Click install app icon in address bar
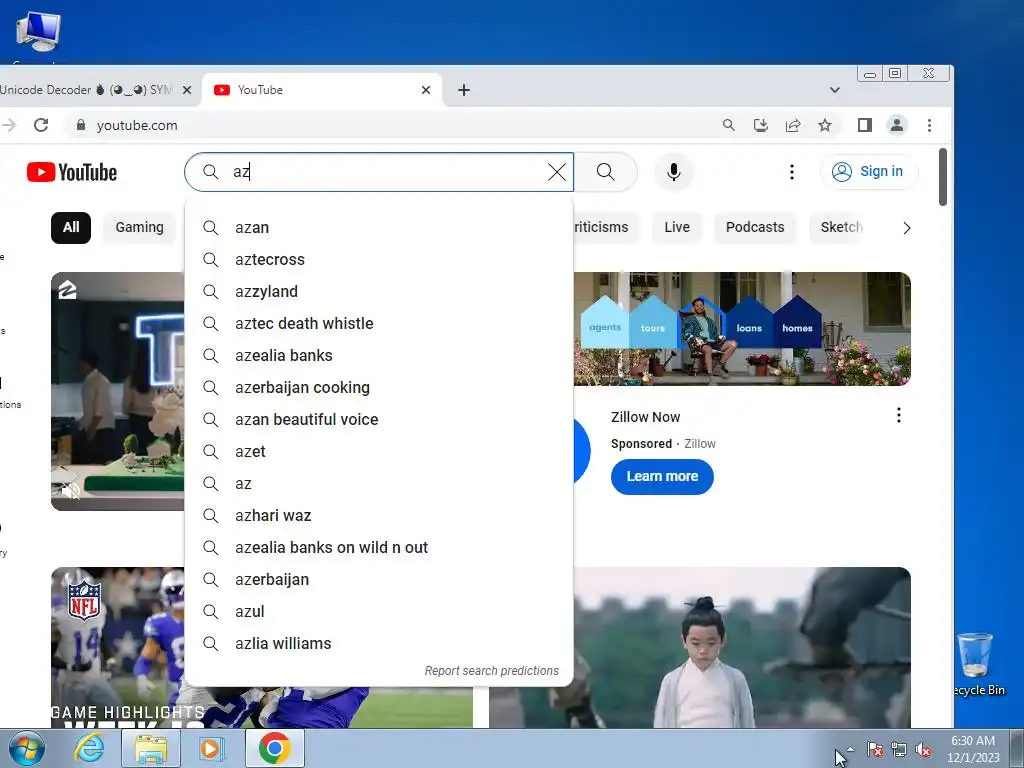 point(761,125)
